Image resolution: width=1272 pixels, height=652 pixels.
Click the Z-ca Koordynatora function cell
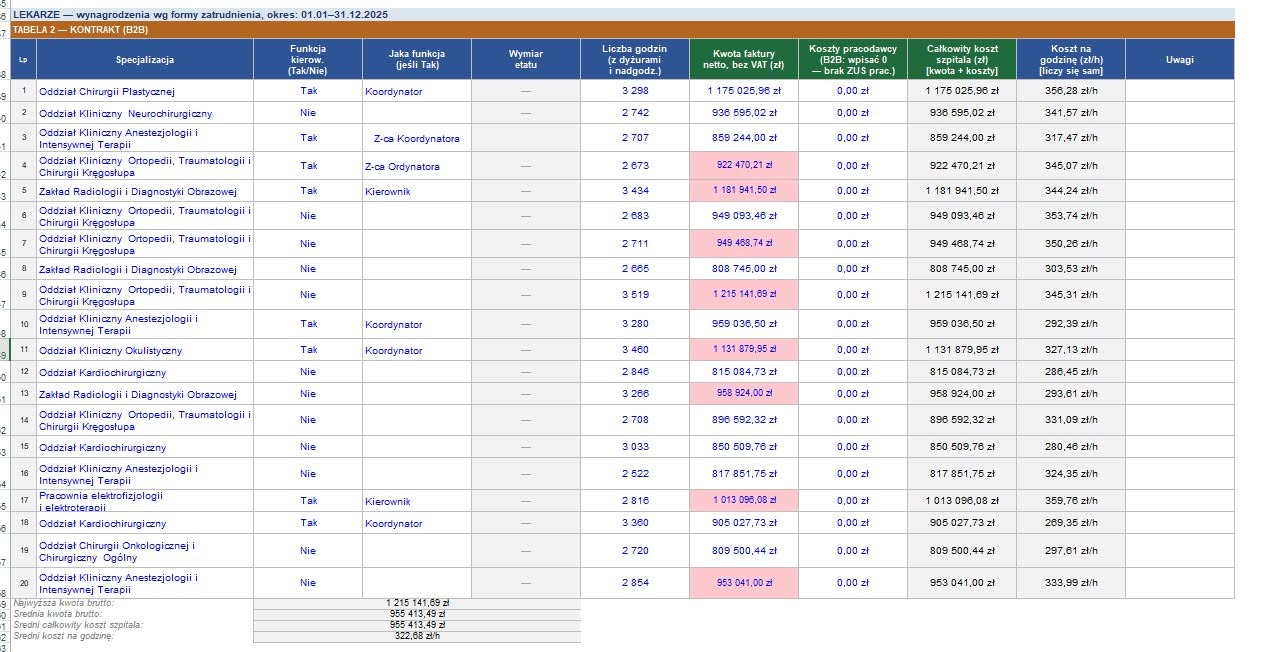click(x=417, y=138)
